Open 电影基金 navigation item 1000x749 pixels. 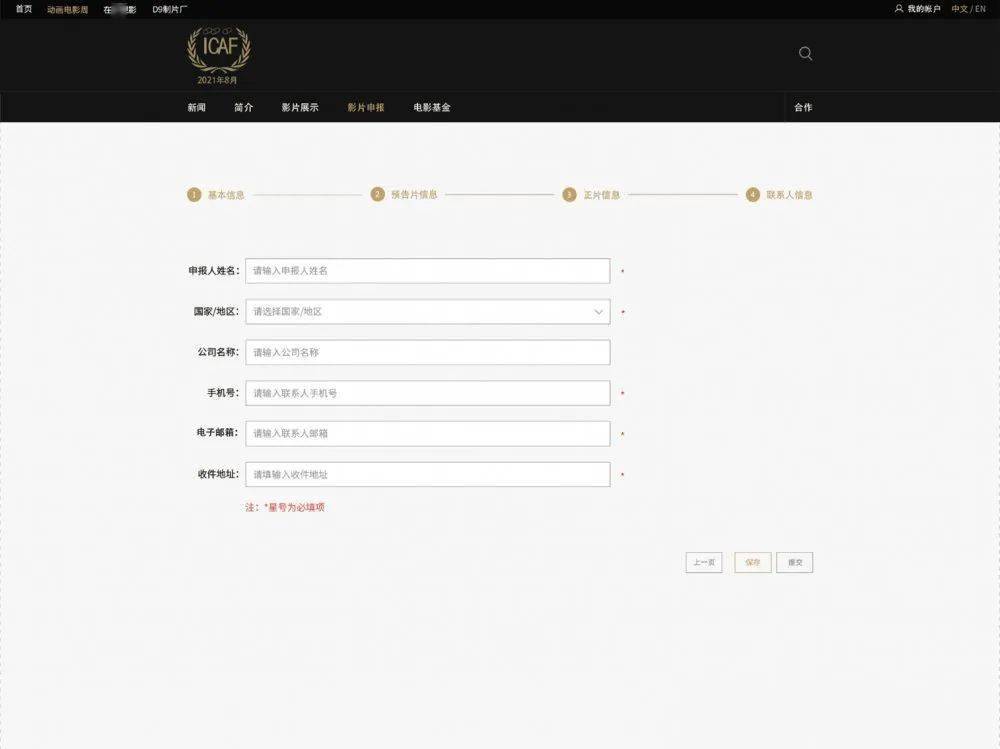pos(432,107)
